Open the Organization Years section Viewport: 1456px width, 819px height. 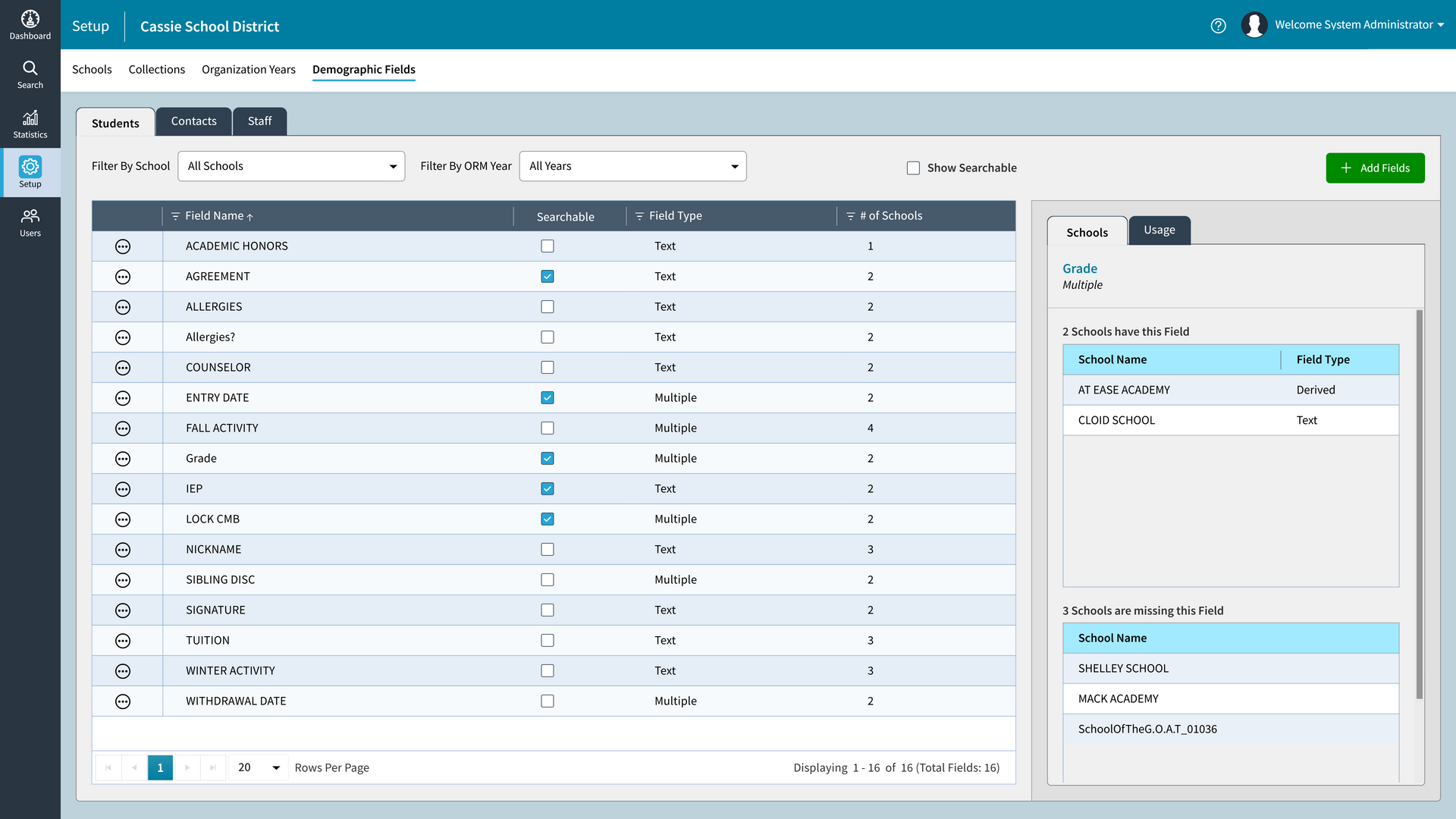(x=248, y=69)
